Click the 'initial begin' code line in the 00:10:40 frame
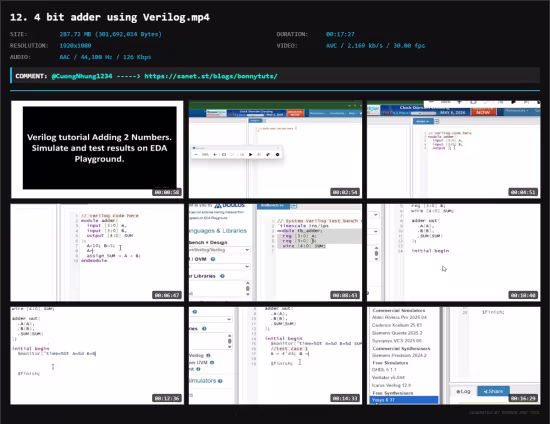Image resolution: width=550 pixels, height=424 pixels. (x=430, y=251)
